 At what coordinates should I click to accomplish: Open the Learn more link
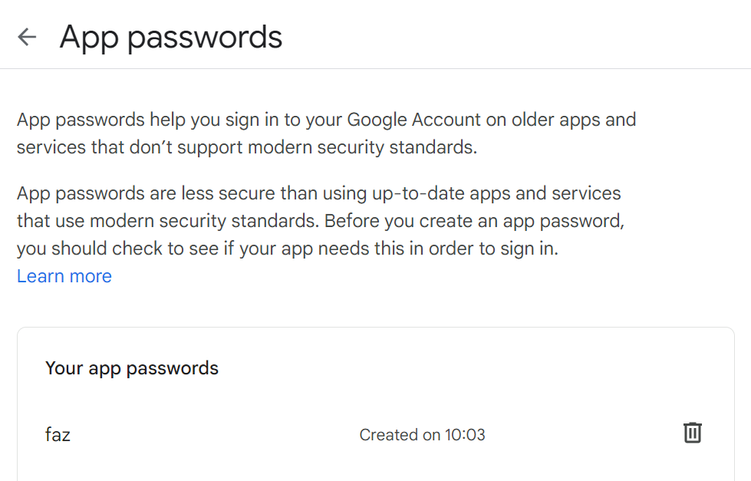click(x=64, y=276)
